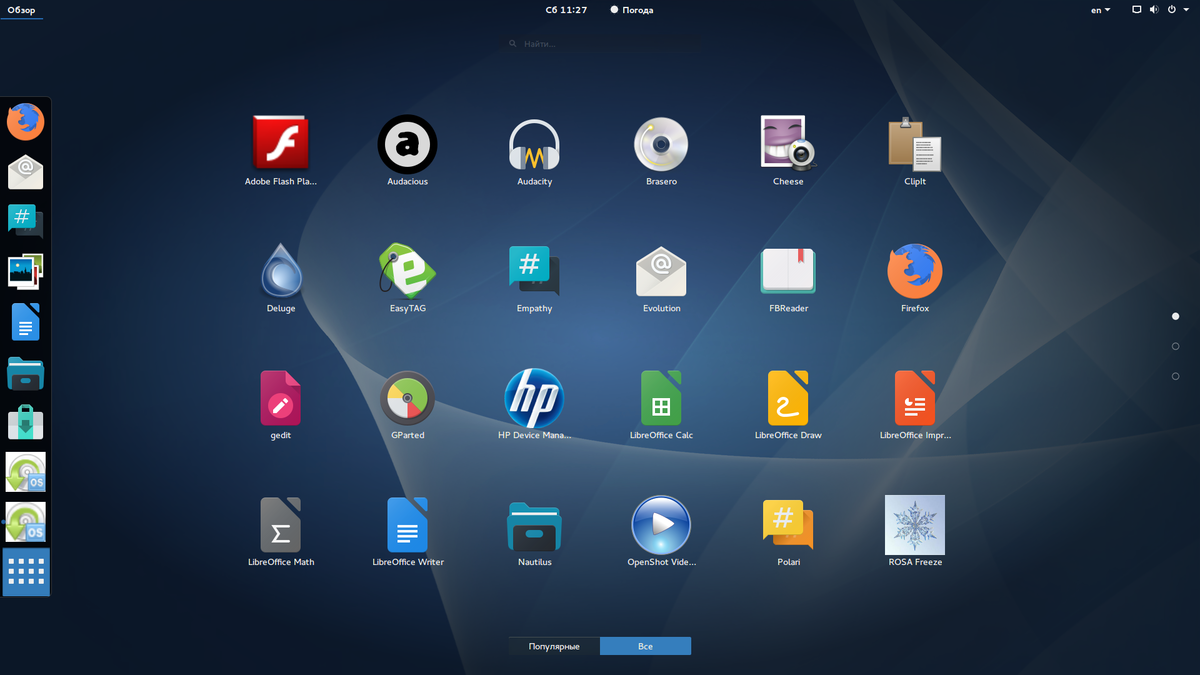The width and height of the screenshot is (1200, 675).
Task: Click the Обзор (Activities) button
Action: tap(21, 10)
